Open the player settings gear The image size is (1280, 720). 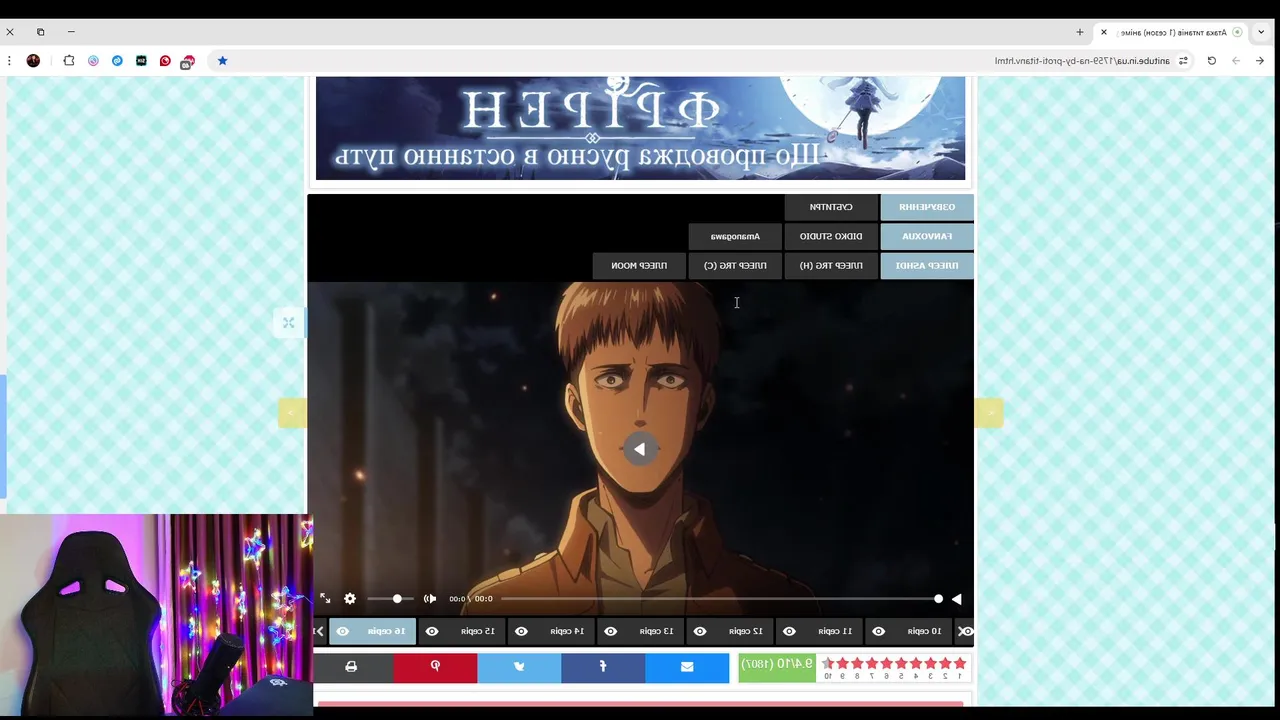tap(350, 599)
